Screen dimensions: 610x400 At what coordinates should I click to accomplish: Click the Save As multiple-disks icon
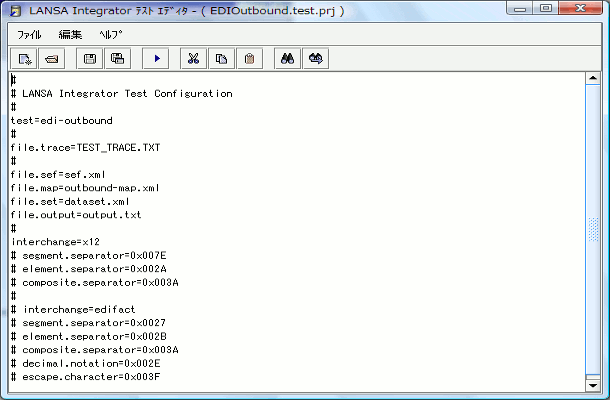click(117, 59)
